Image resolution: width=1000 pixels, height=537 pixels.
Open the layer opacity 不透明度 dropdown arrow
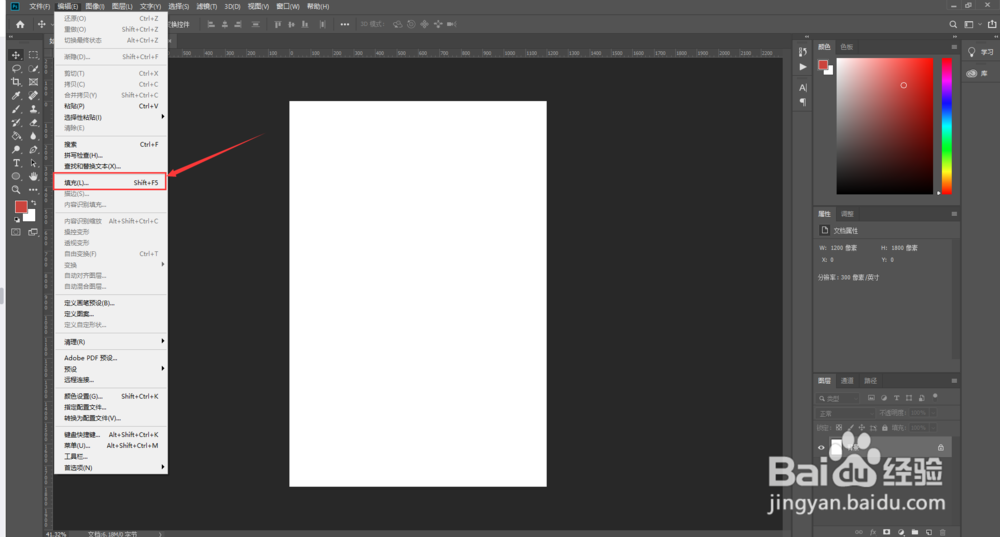coord(932,413)
